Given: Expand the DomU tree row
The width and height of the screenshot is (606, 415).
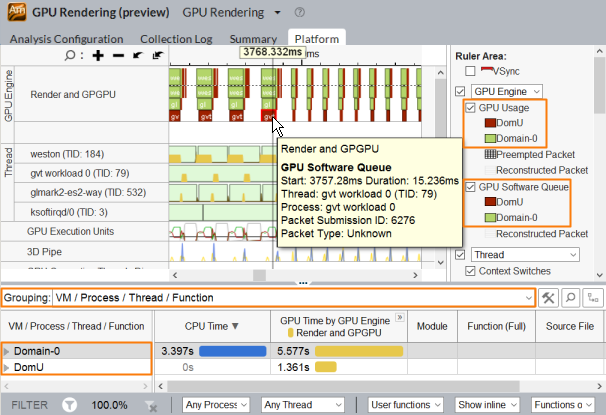Looking at the screenshot, I should point(6,367).
